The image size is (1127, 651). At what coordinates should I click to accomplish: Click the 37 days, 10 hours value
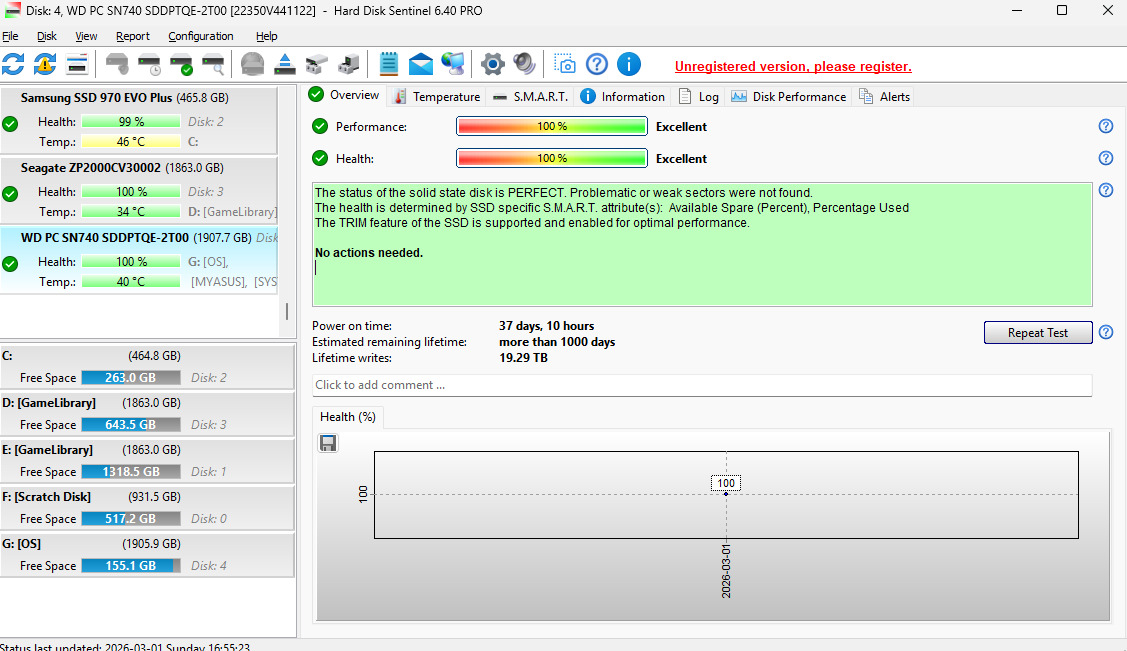point(546,326)
